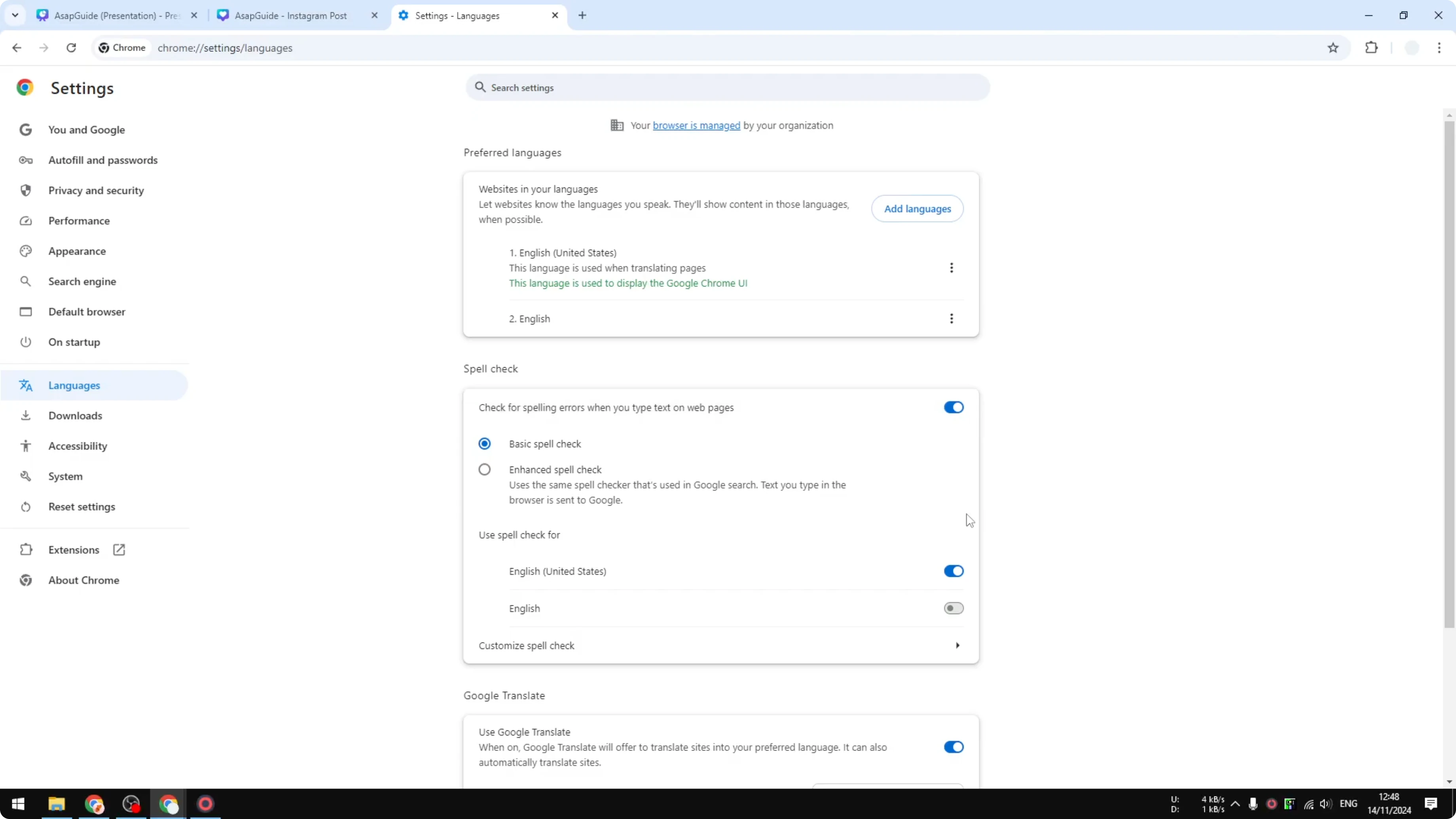Open File Explorer from taskbar
1456x819 pixels.
coord(57,804)
